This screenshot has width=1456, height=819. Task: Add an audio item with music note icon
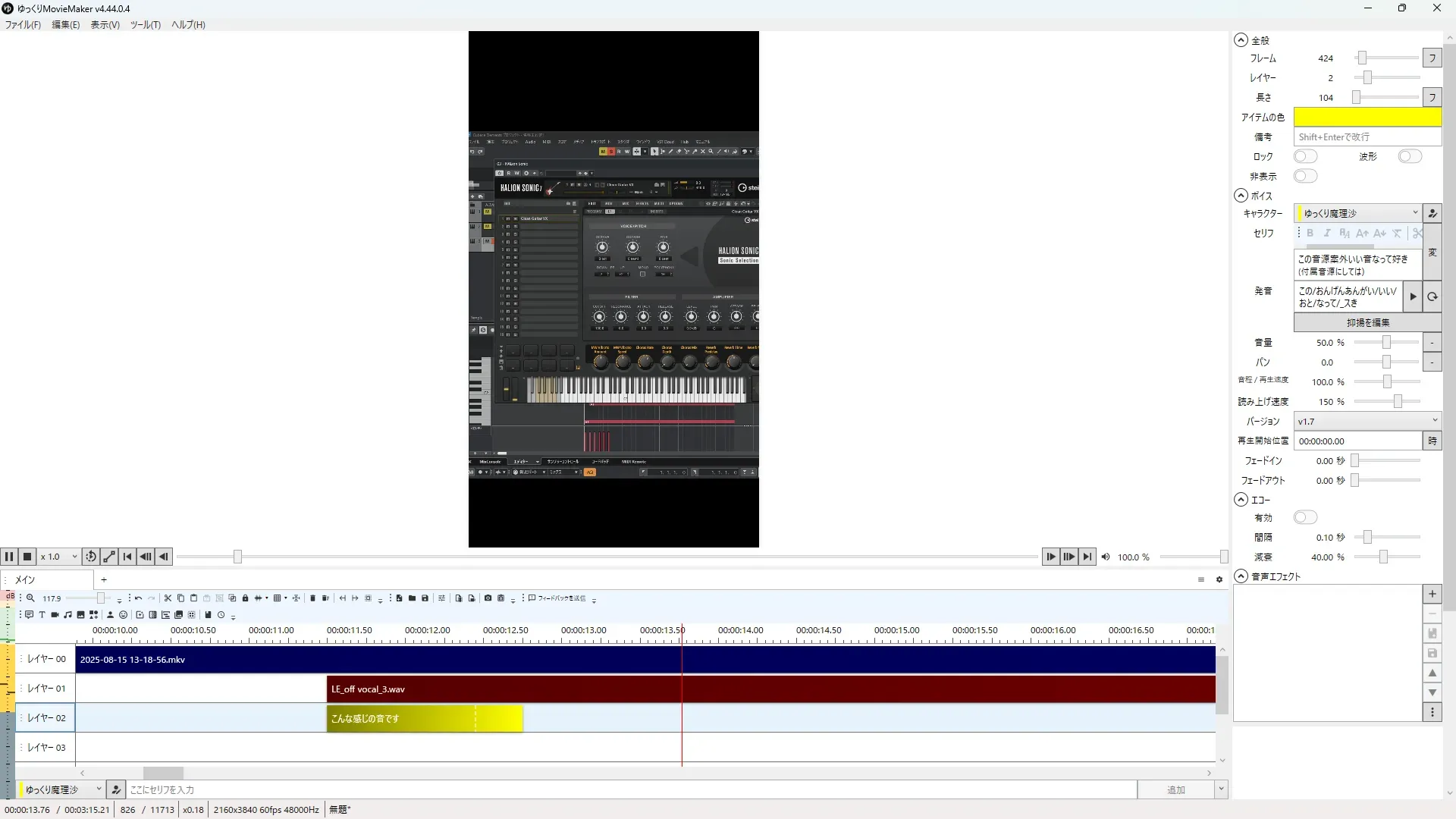pyautogui.click(x=67, y=615)
